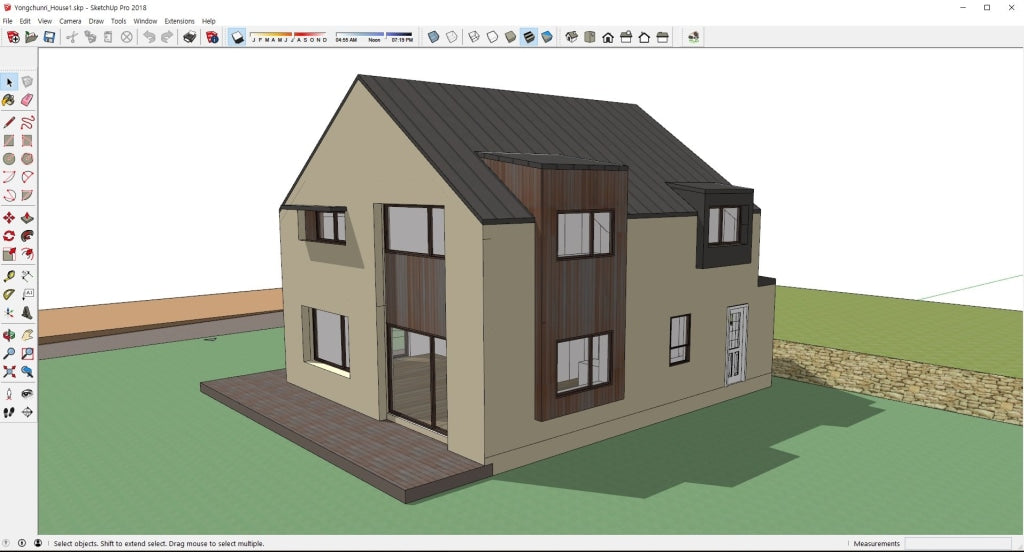Select the Tape Measure tool

coord(9,276)
